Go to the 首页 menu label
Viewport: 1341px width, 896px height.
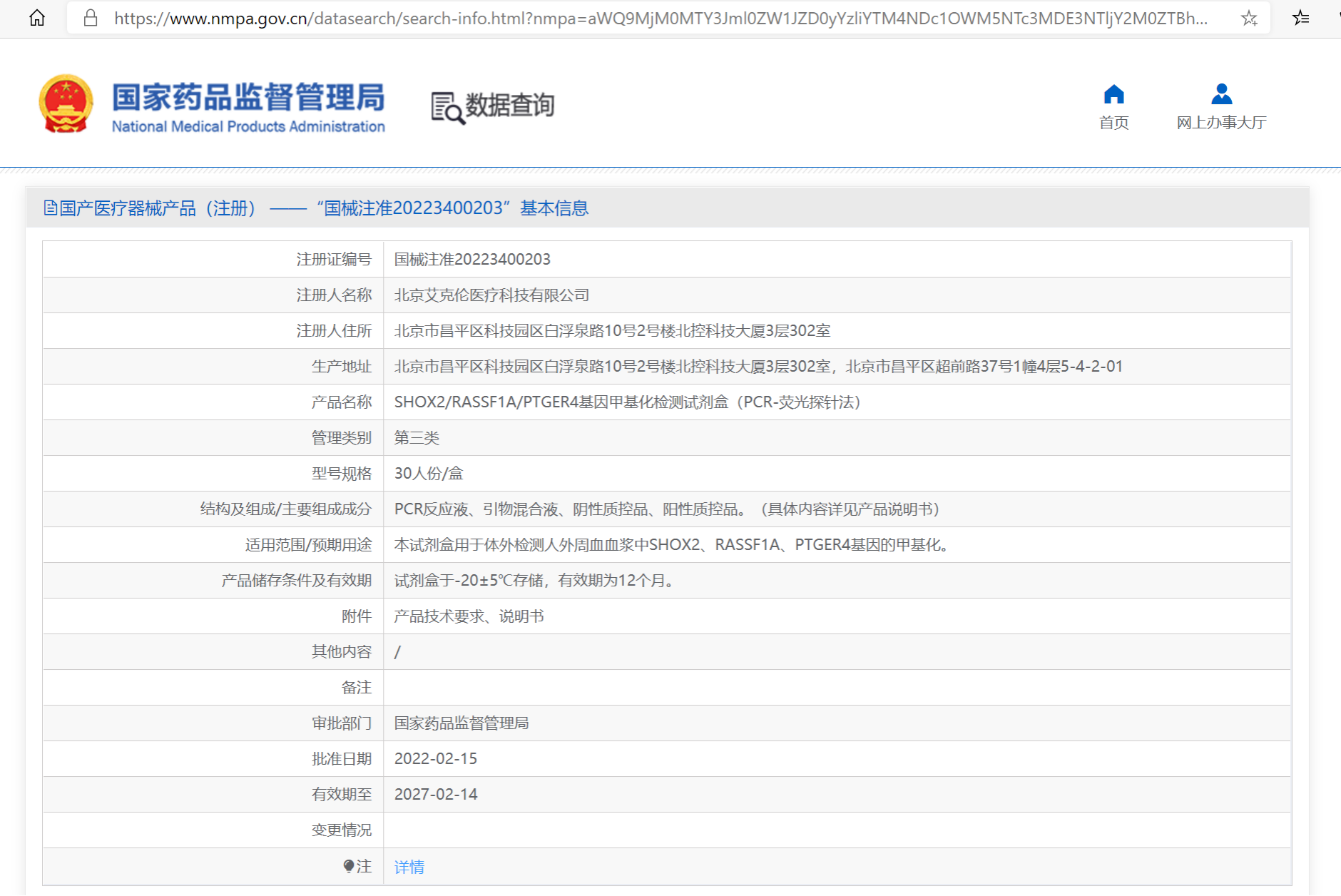pos(1113,123)
